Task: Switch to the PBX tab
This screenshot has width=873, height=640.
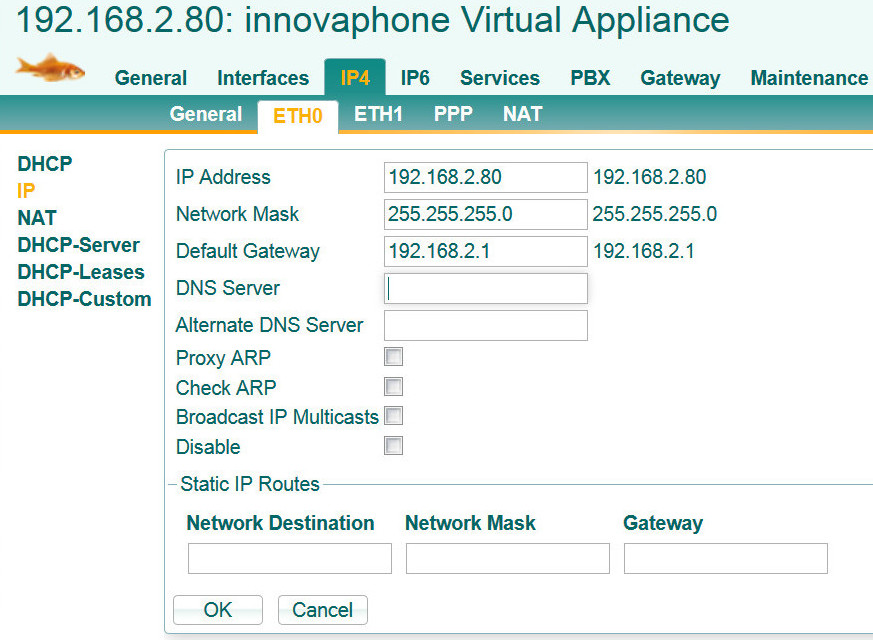Action: 590,78
